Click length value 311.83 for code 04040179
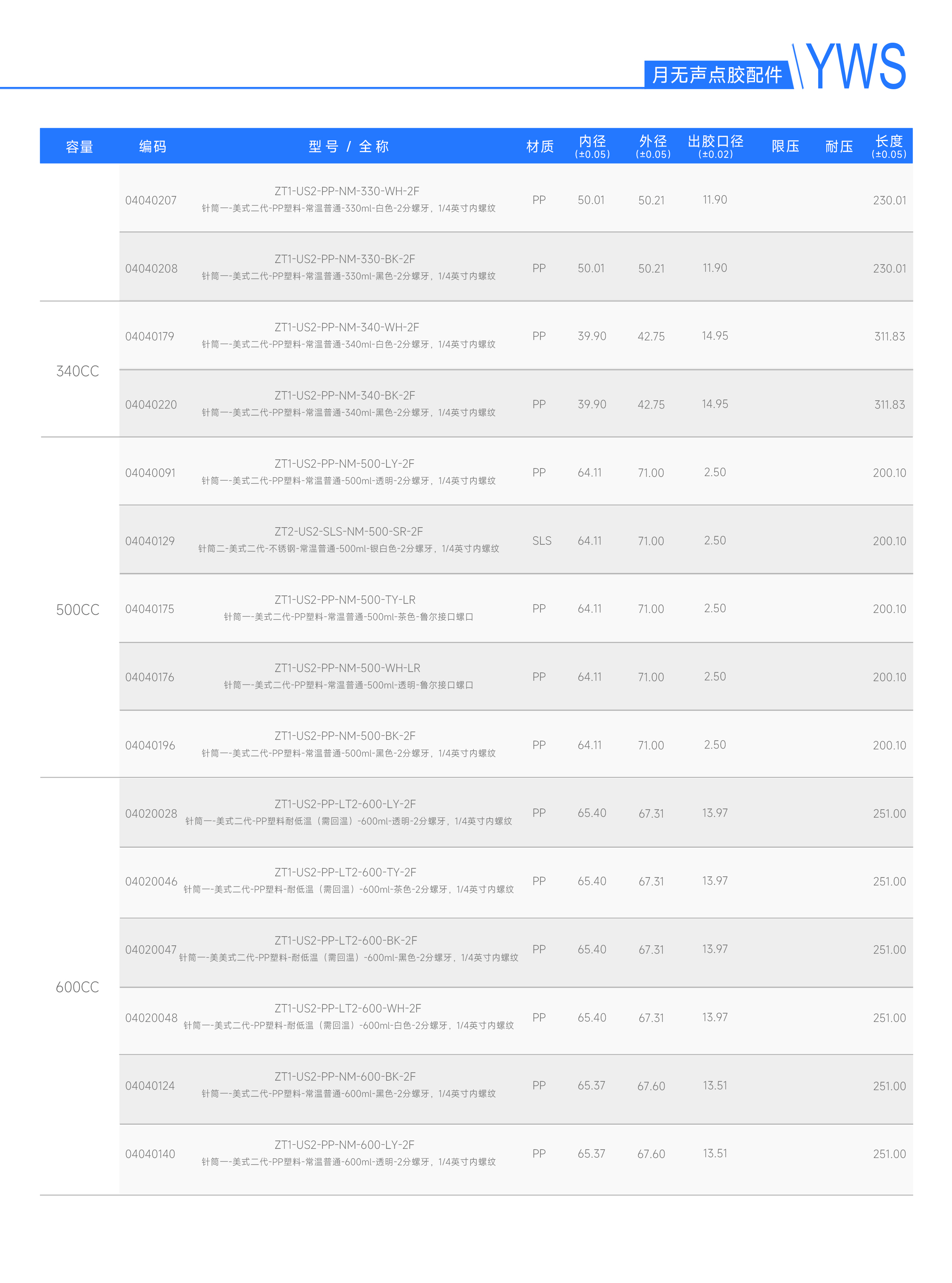This screenshot has width=952, height=1283. click(890, 337)
